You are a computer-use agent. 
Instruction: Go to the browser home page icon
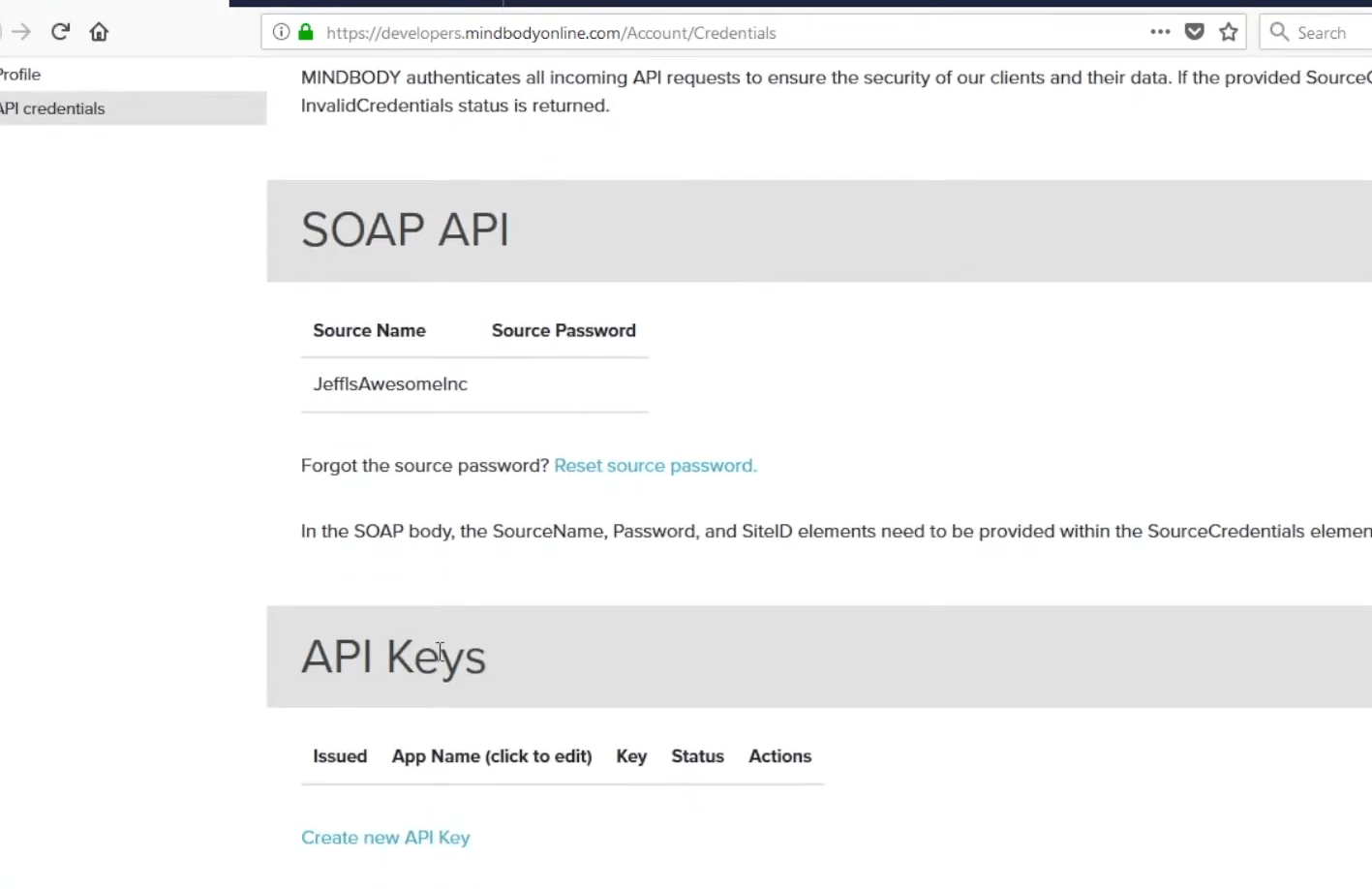(99, 32)
